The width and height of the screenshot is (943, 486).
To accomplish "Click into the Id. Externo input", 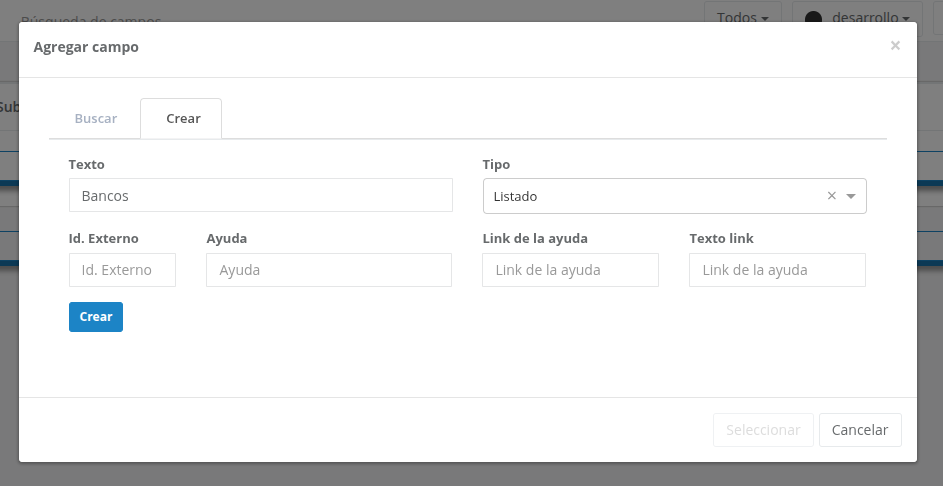I will [x=122, y=270].
